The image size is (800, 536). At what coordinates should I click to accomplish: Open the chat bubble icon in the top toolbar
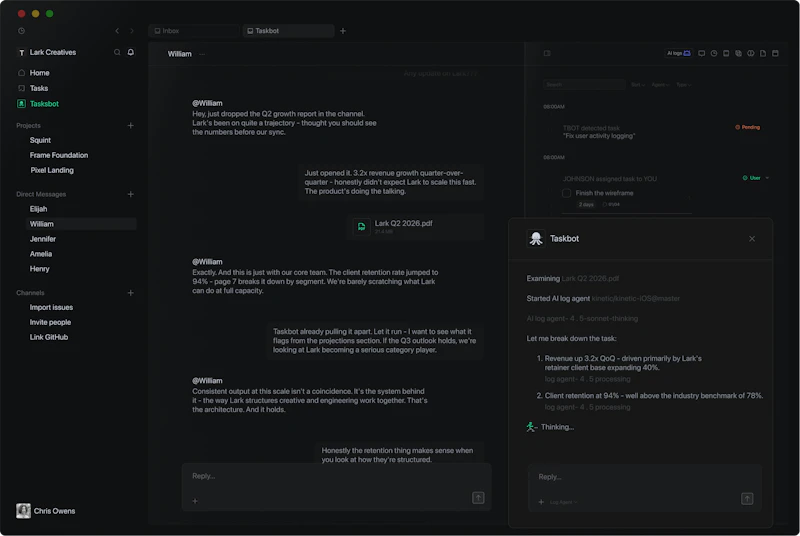point(702,53)
